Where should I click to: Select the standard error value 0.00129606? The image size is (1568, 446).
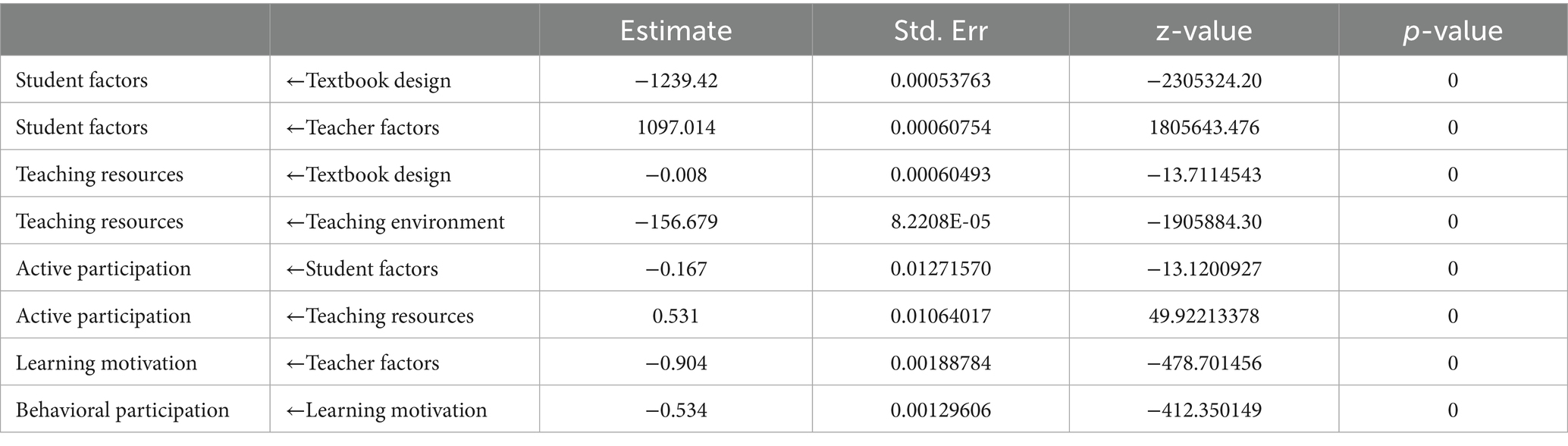tap(940, 410)
